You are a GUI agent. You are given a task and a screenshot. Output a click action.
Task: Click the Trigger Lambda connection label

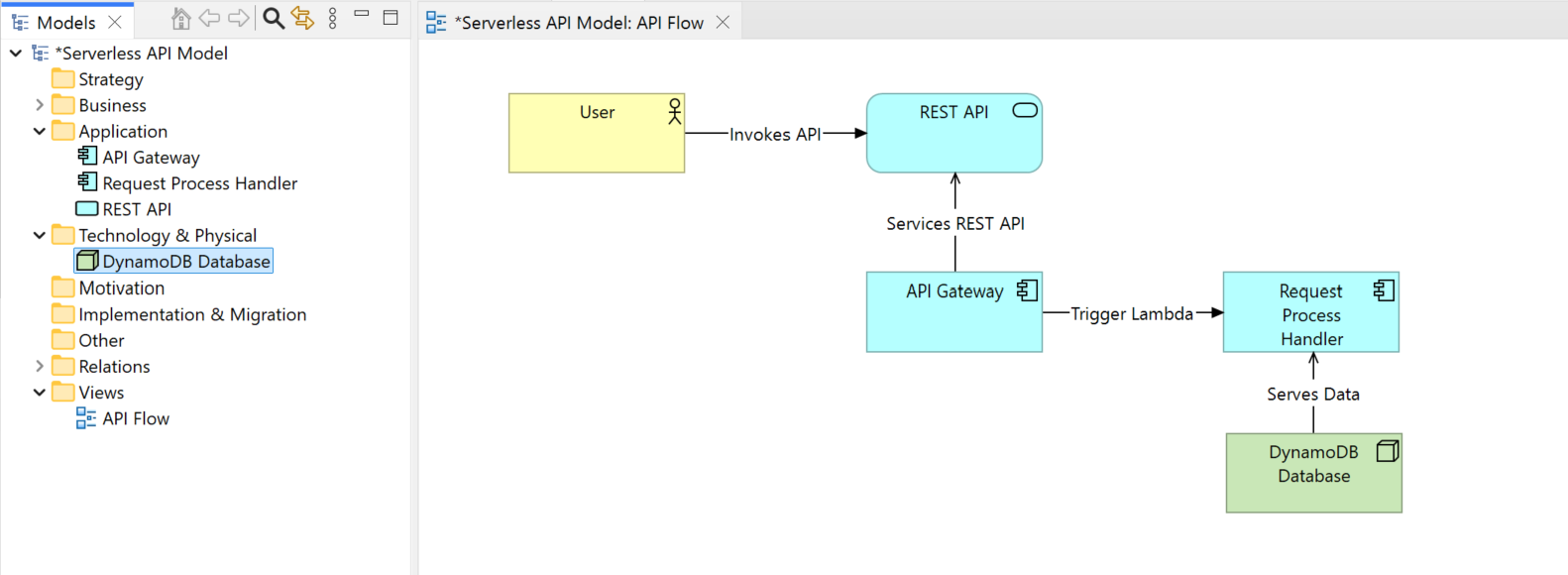coord(1132,314)
